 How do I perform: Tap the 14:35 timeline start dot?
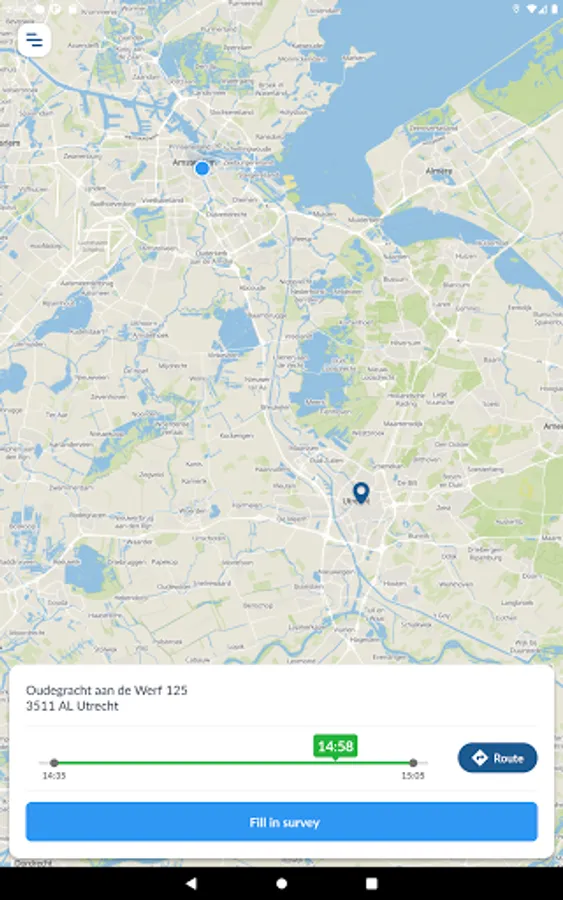54,763
